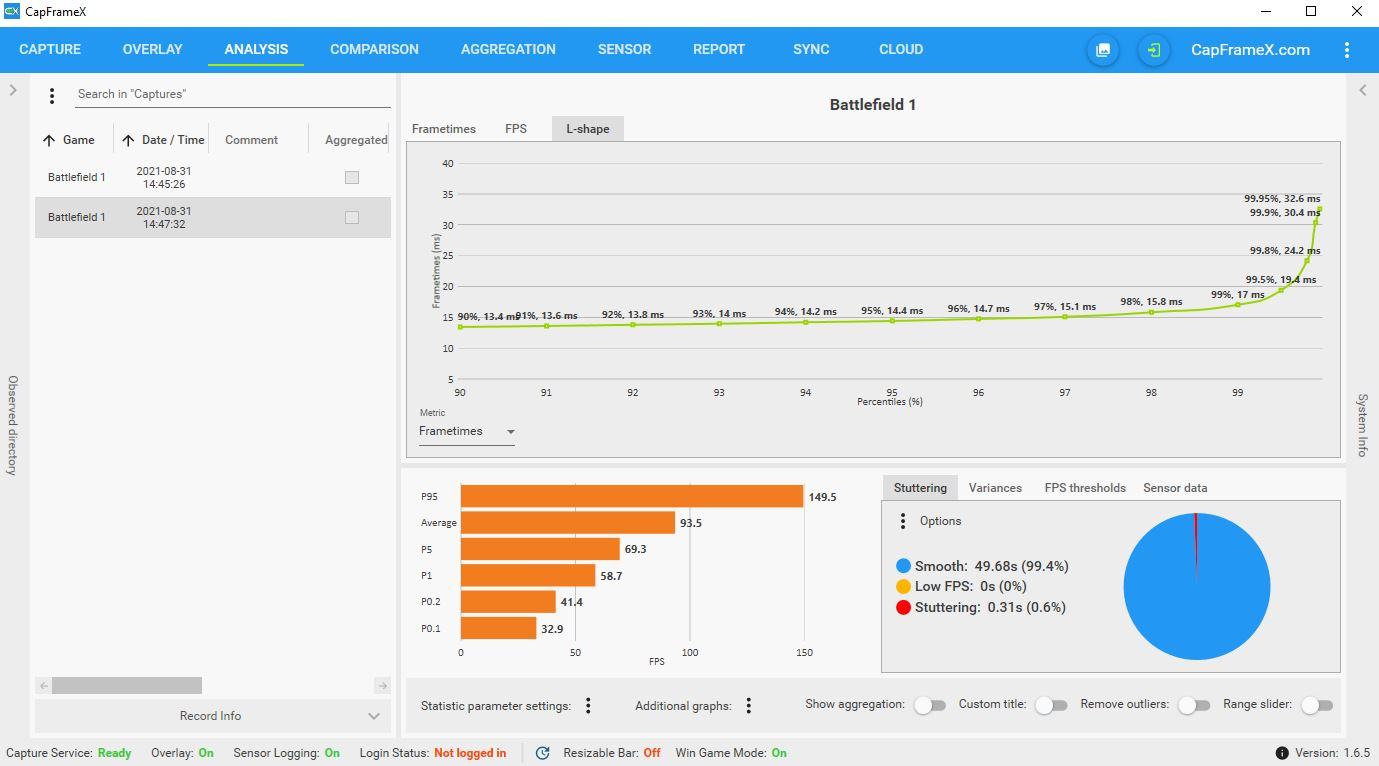1379x766 pixels.
Task: Click the scrollbar left arrow in captures list
Action: [43, 686]
